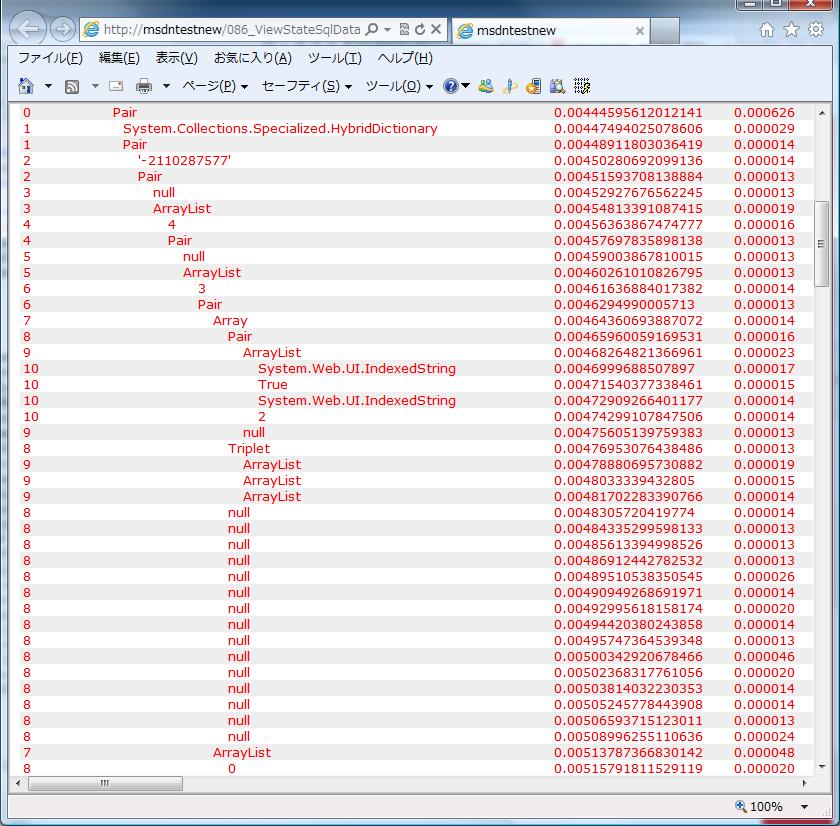Click the Read mail icon

click(x=116, y=87)
